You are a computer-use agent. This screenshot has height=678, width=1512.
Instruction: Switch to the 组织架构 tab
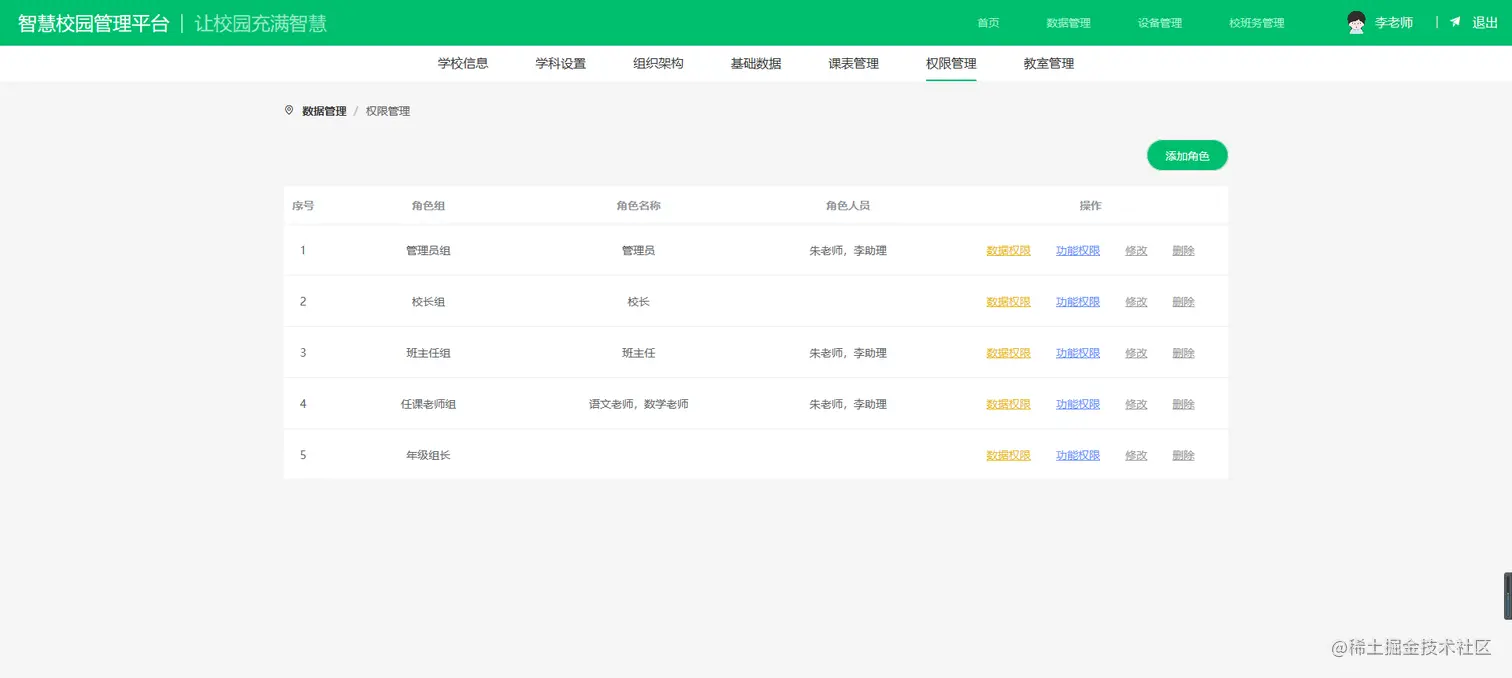tap(658, 63)
